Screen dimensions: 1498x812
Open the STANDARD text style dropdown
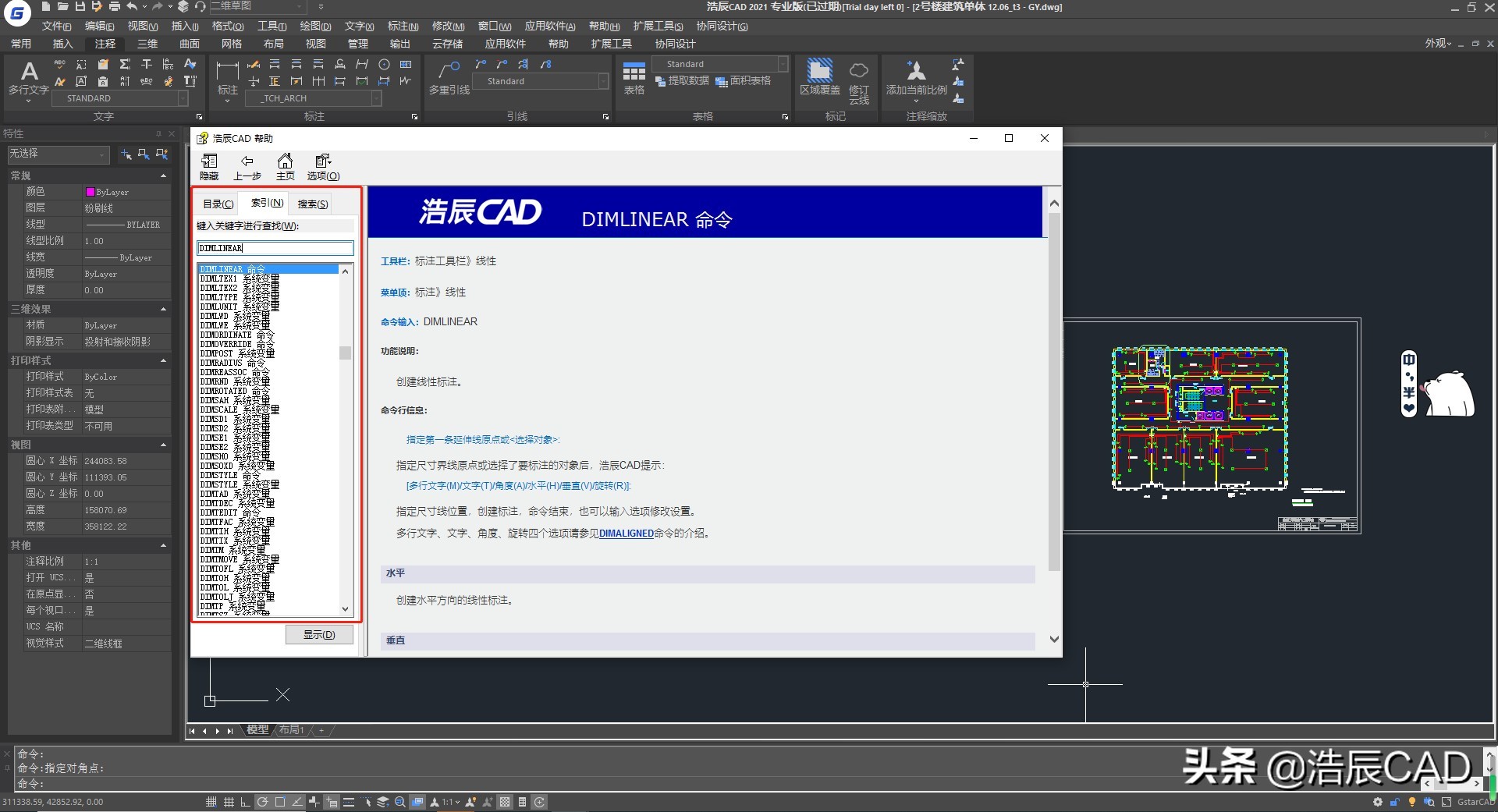point(183,98)
